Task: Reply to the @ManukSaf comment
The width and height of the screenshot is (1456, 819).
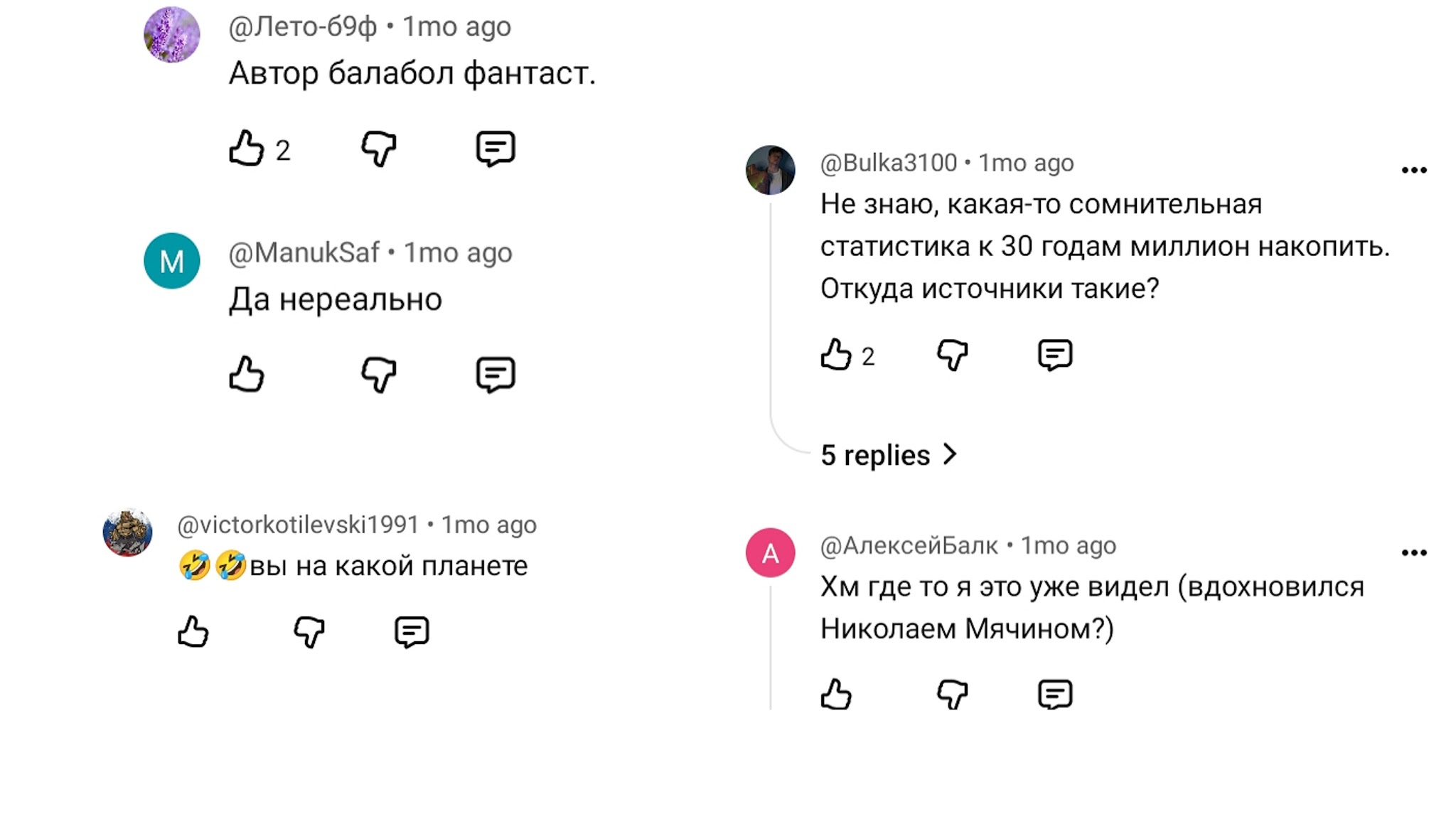Action: (496, 374)
